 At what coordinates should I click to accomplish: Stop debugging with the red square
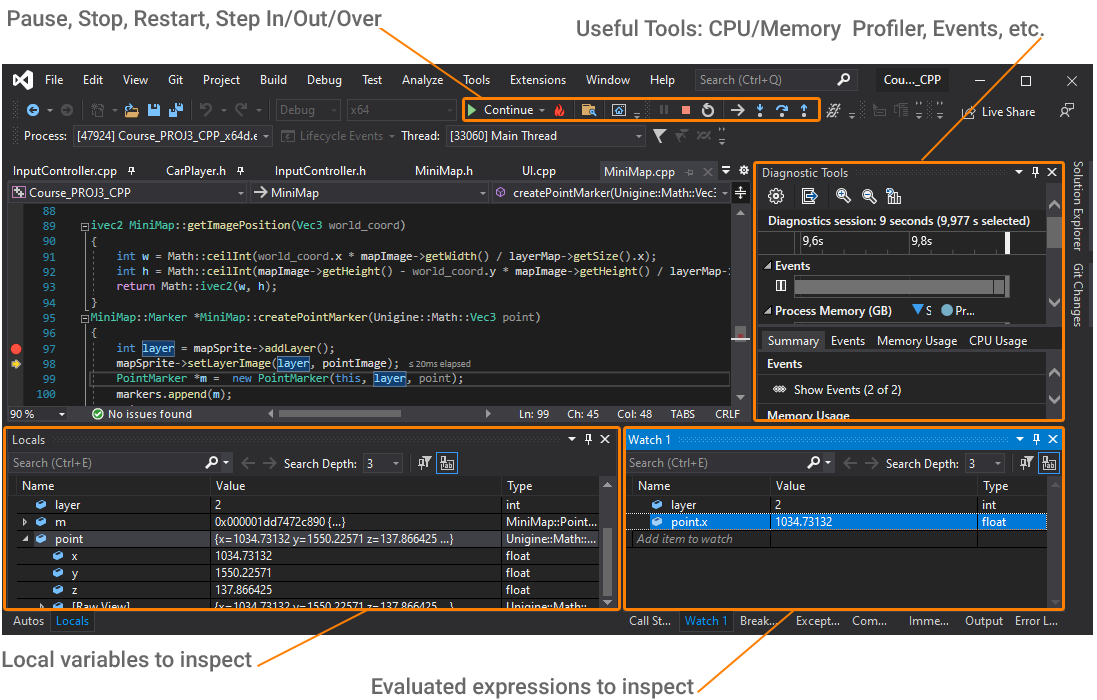[x=686, y=110]
